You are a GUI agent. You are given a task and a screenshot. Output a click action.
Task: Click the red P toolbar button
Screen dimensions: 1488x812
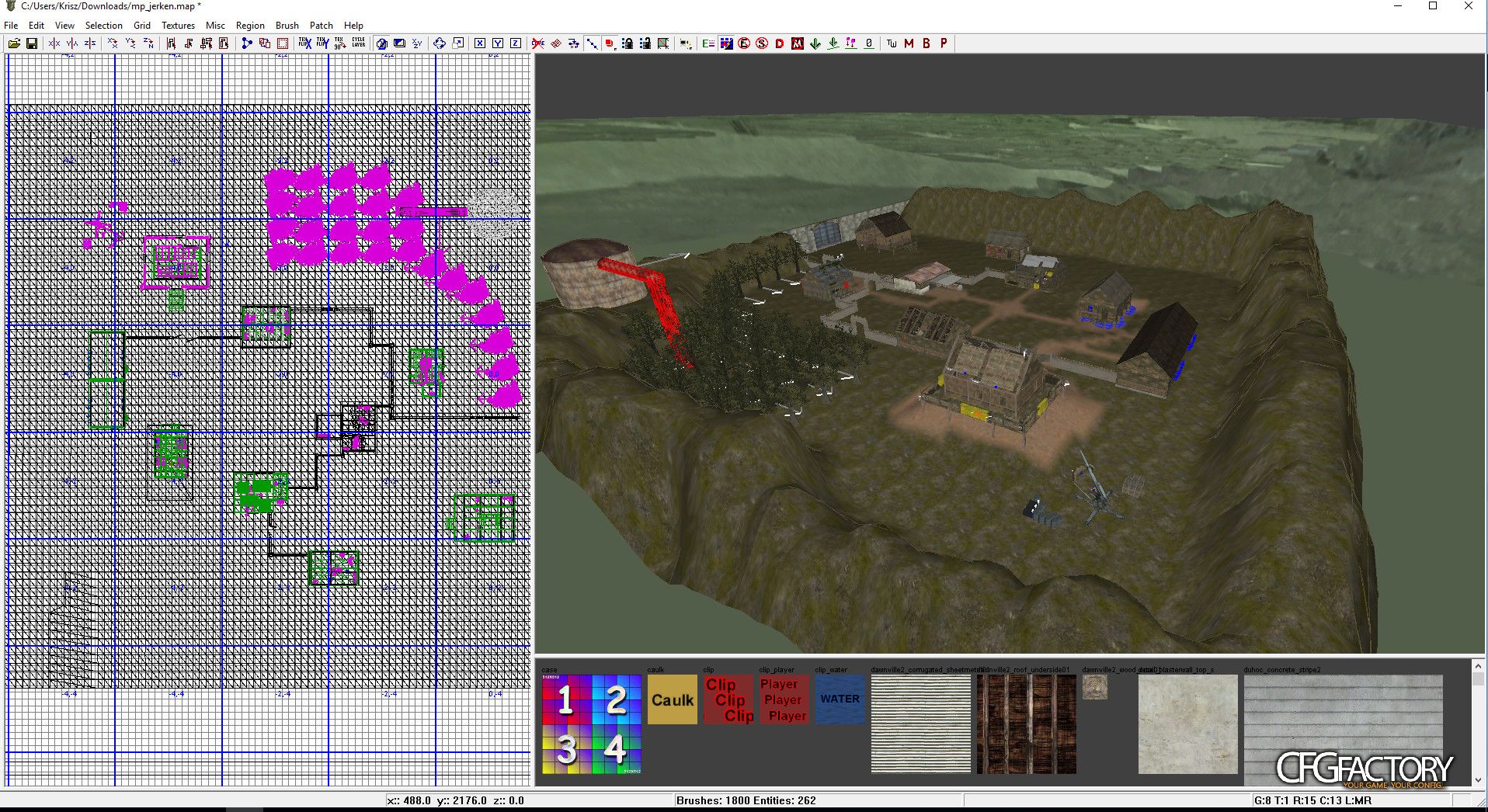[x=944, y=43]
